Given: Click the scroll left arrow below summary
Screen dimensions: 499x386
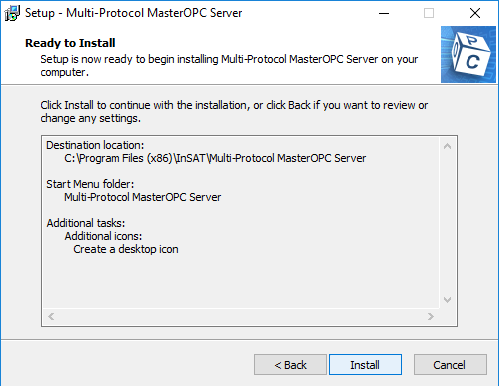Looking at the screenshot, I should (51, 316).
